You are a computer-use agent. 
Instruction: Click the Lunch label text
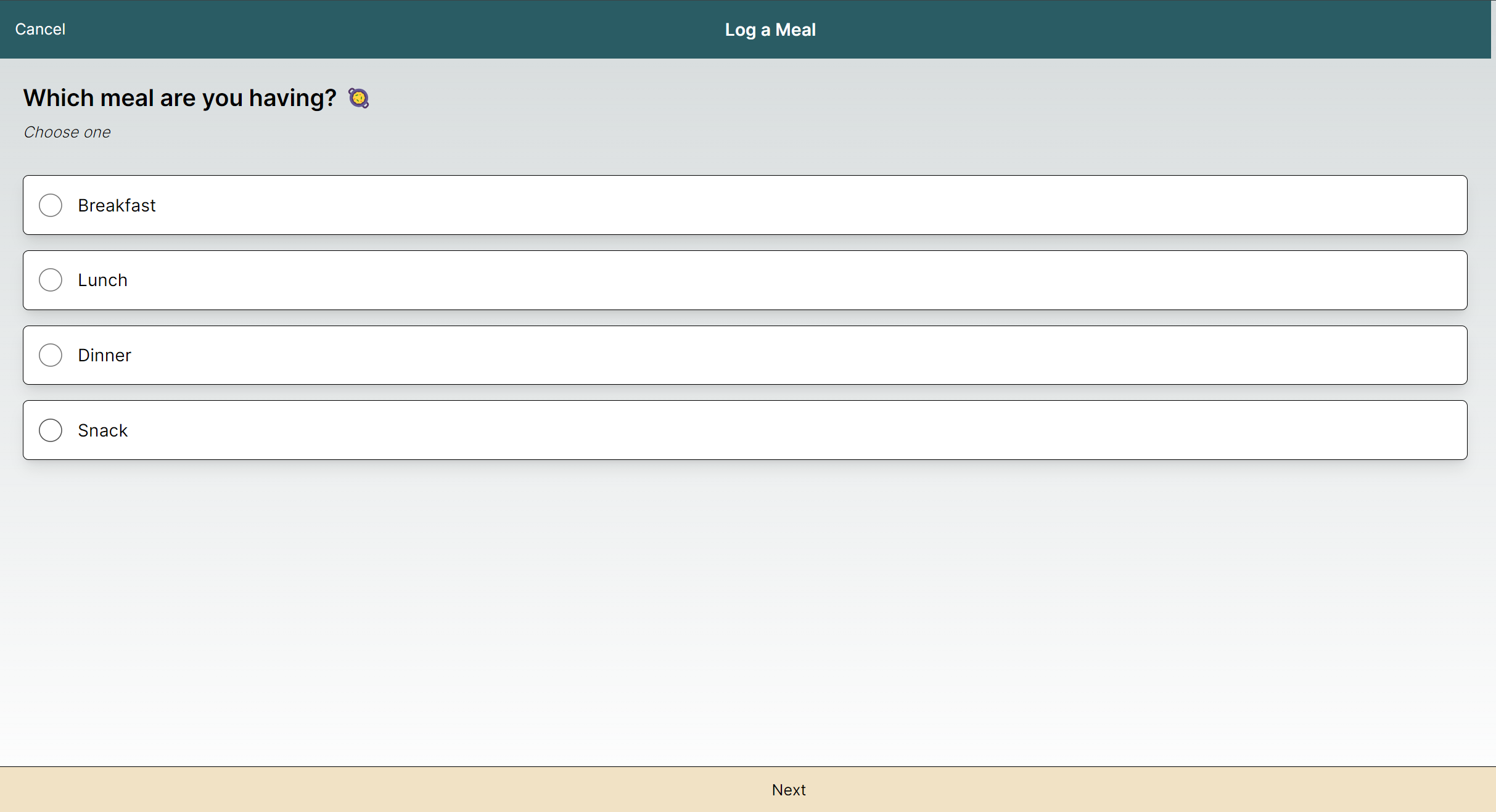(102, 280)
